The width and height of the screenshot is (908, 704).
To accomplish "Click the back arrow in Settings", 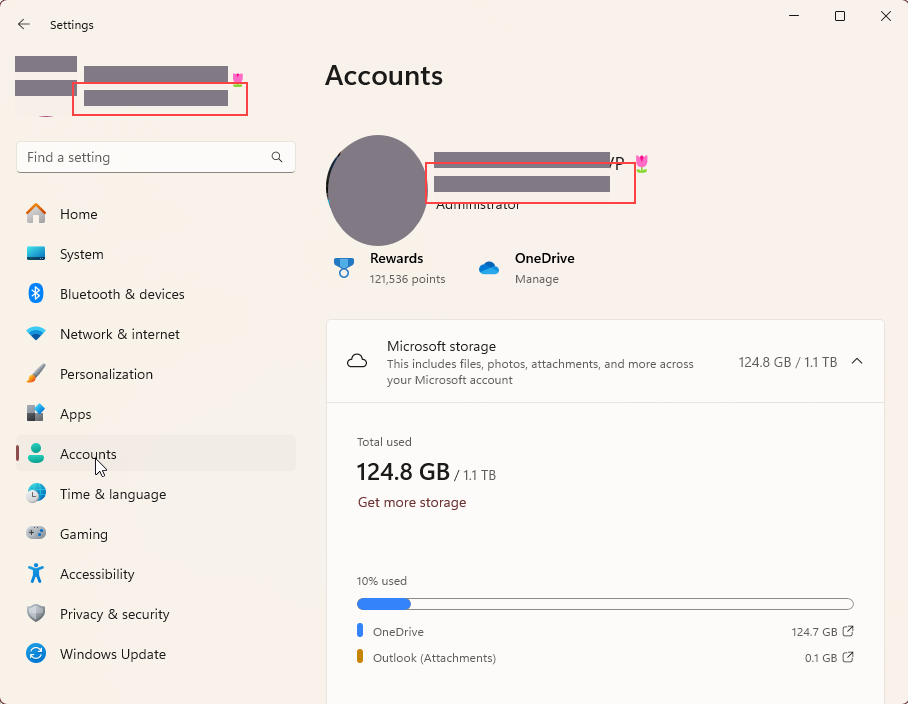I will pyautogui.click(x=24, y=24).
